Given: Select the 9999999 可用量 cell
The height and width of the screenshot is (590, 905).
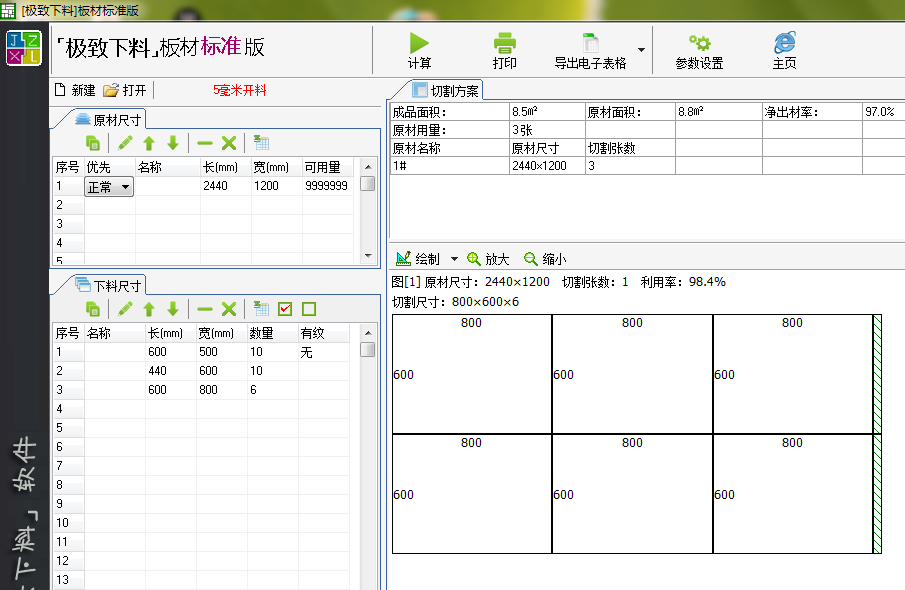Looking at the screenshot, I should pyautogui.click(x=327, y=186).
